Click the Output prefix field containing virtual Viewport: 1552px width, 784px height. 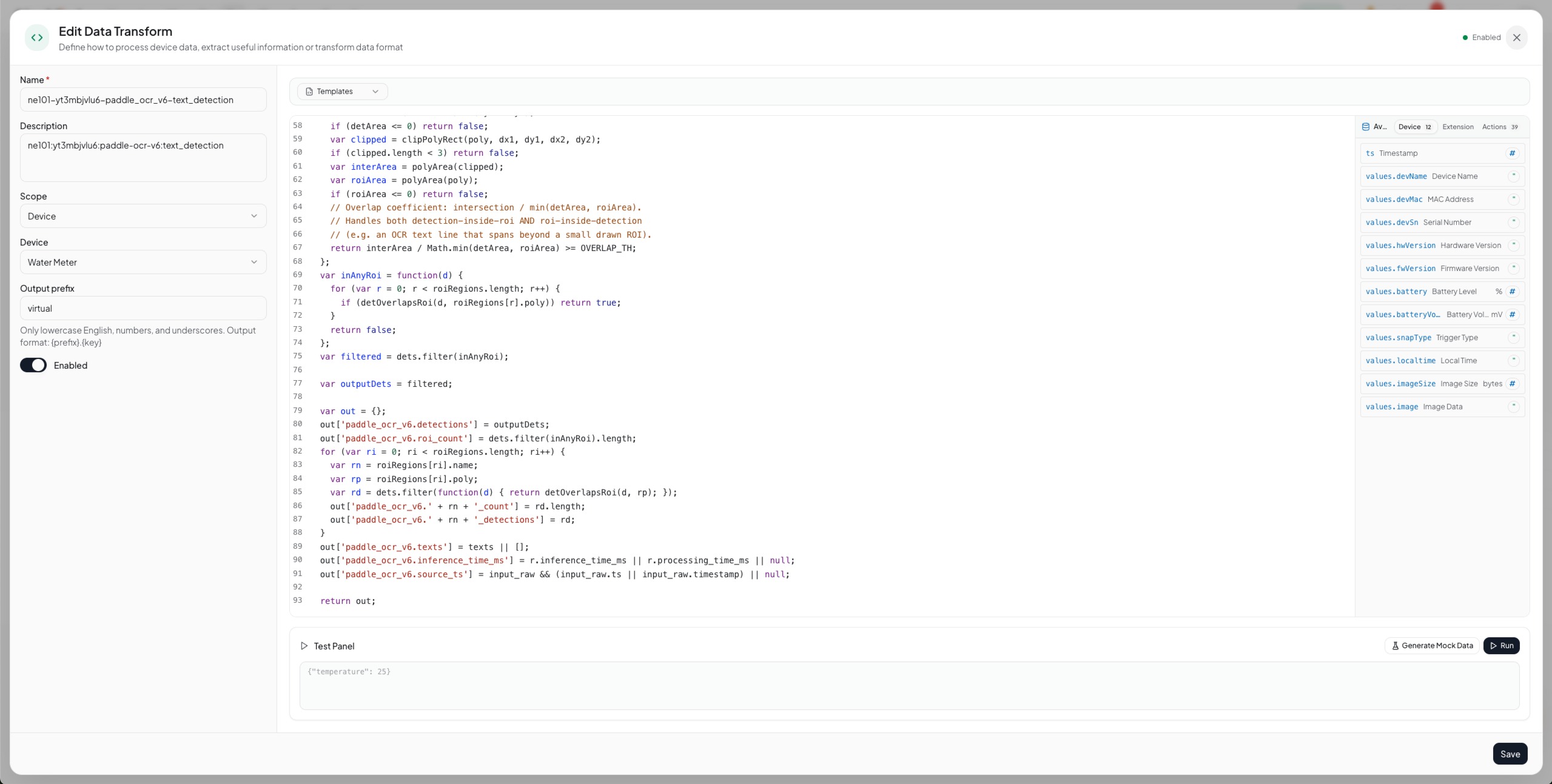point(143,309)
